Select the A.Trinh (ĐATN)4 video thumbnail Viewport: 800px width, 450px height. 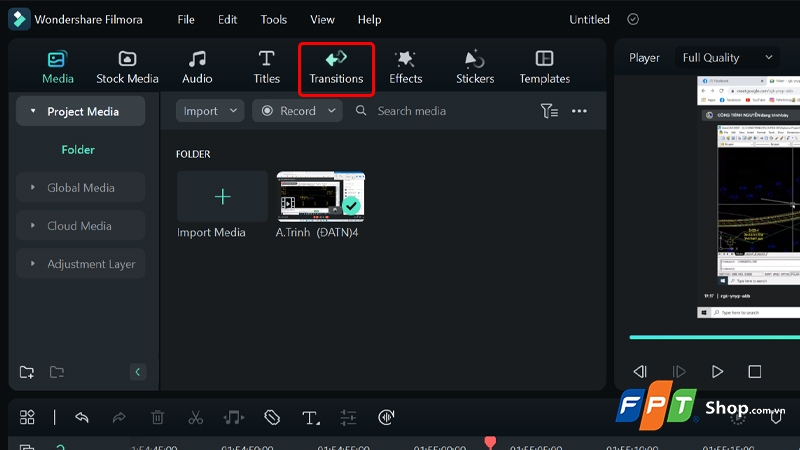[320, 196]
